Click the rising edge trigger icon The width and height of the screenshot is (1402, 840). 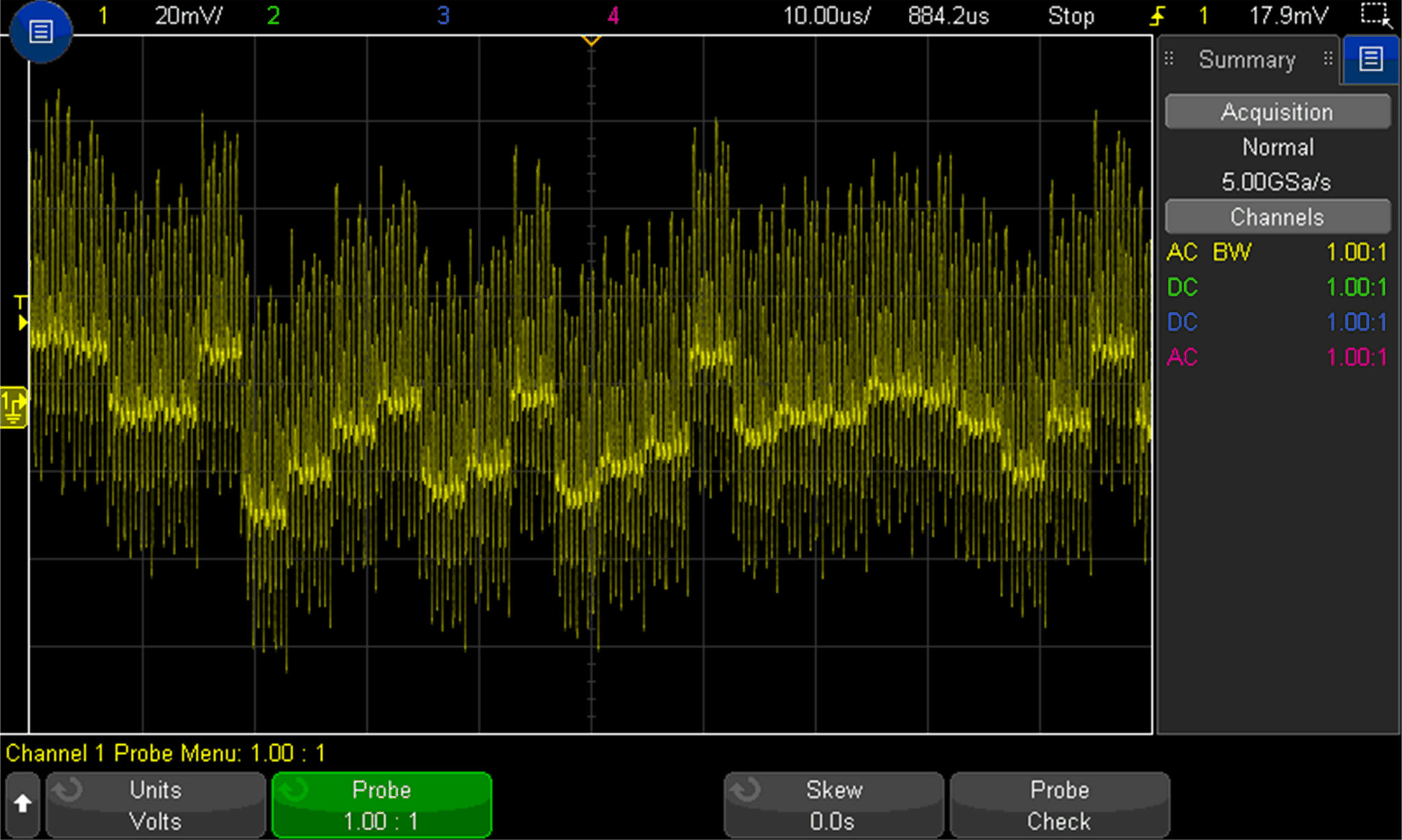tap(1157, 16)
